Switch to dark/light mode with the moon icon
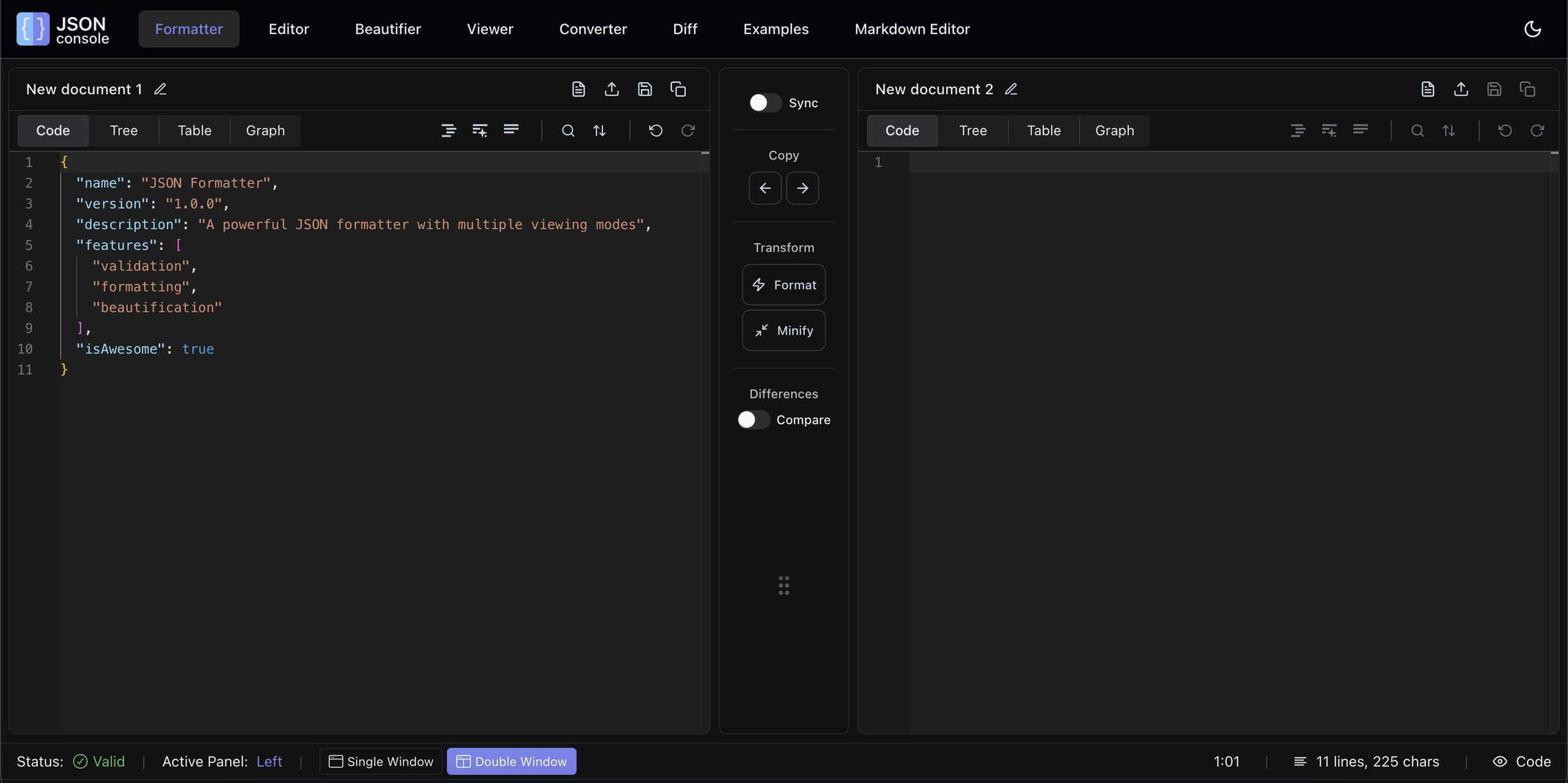The width and height of the screenshot is (1568, 783). 1533,28
